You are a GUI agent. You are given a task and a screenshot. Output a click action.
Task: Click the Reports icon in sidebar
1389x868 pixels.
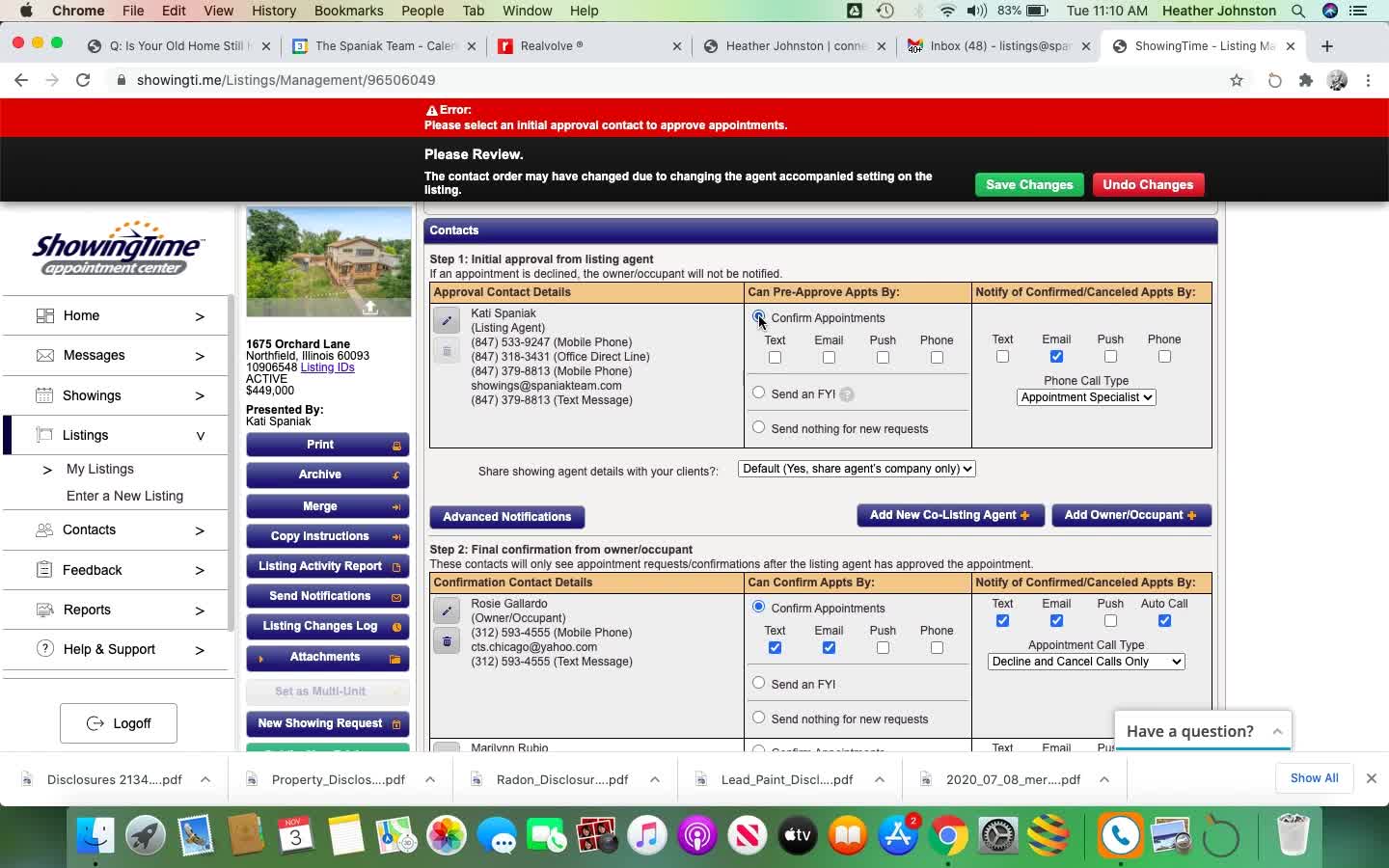coord(44,610)
